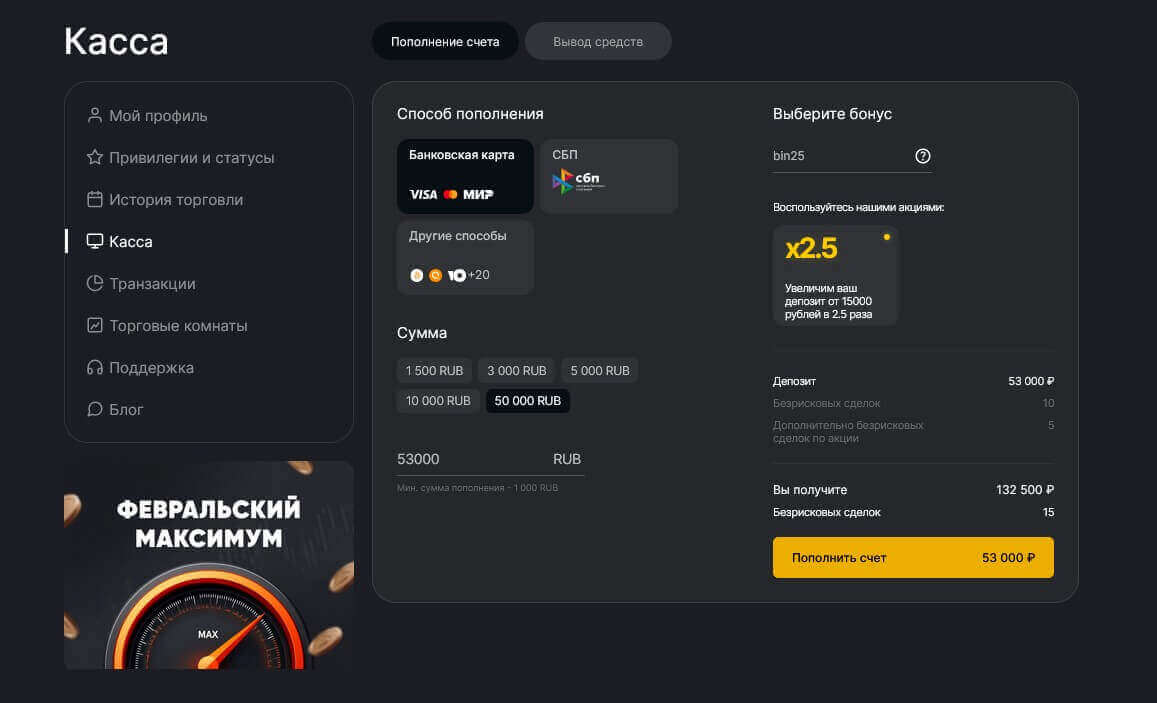1157x703 pixels.
Task: Click the question mark help icon near promo code
Action: [x=922, y=156]
